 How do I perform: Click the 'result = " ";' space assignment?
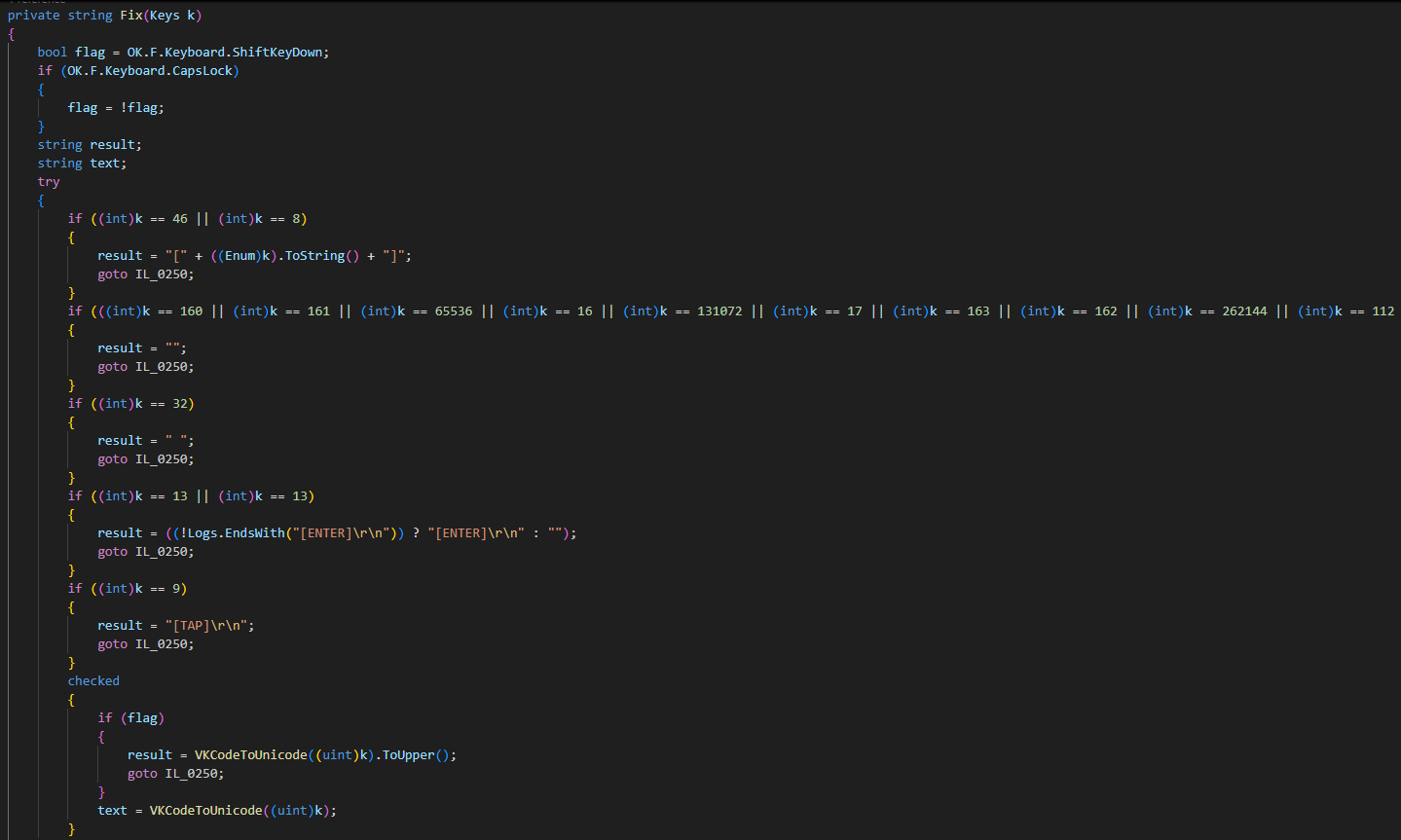pos(146,441)
